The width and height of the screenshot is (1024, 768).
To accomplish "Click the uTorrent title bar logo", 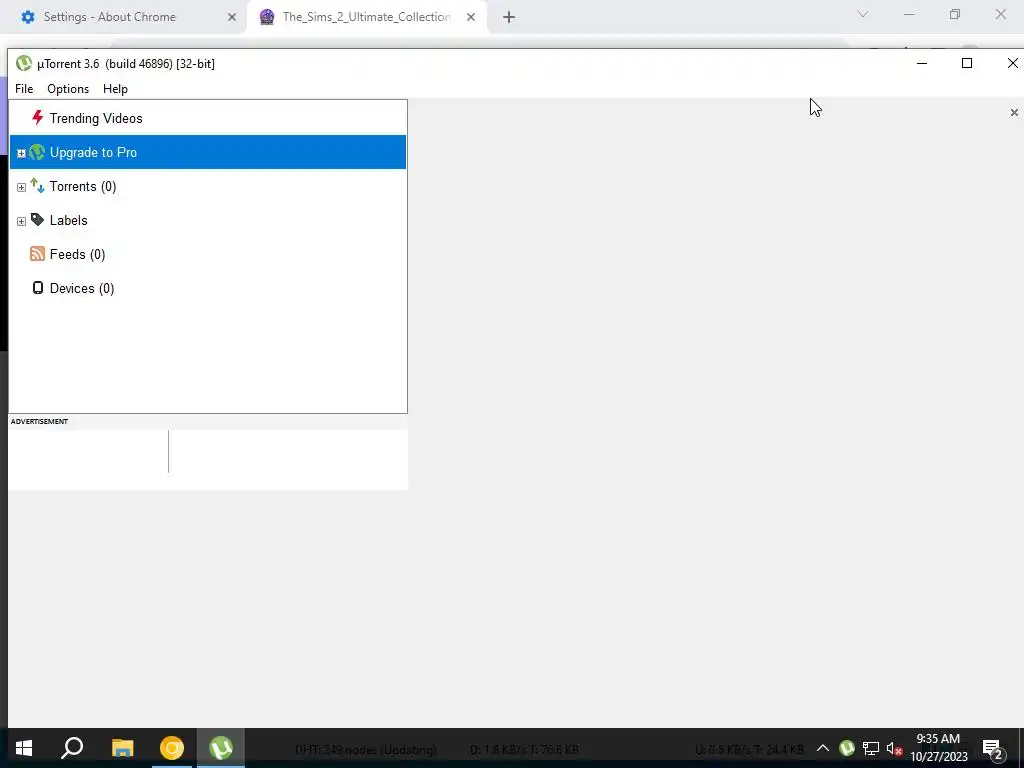I will pyautogui.click(x=24, y=63).
